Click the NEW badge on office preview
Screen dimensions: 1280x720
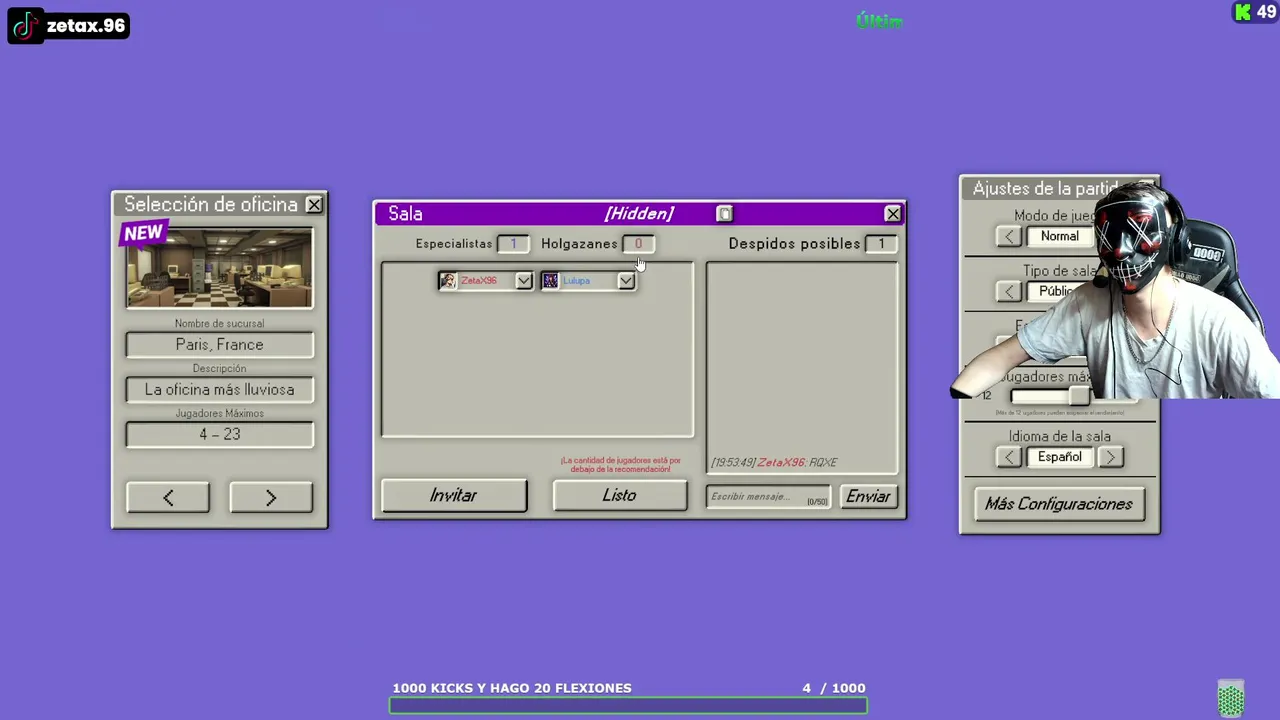[x=143, y=234]
